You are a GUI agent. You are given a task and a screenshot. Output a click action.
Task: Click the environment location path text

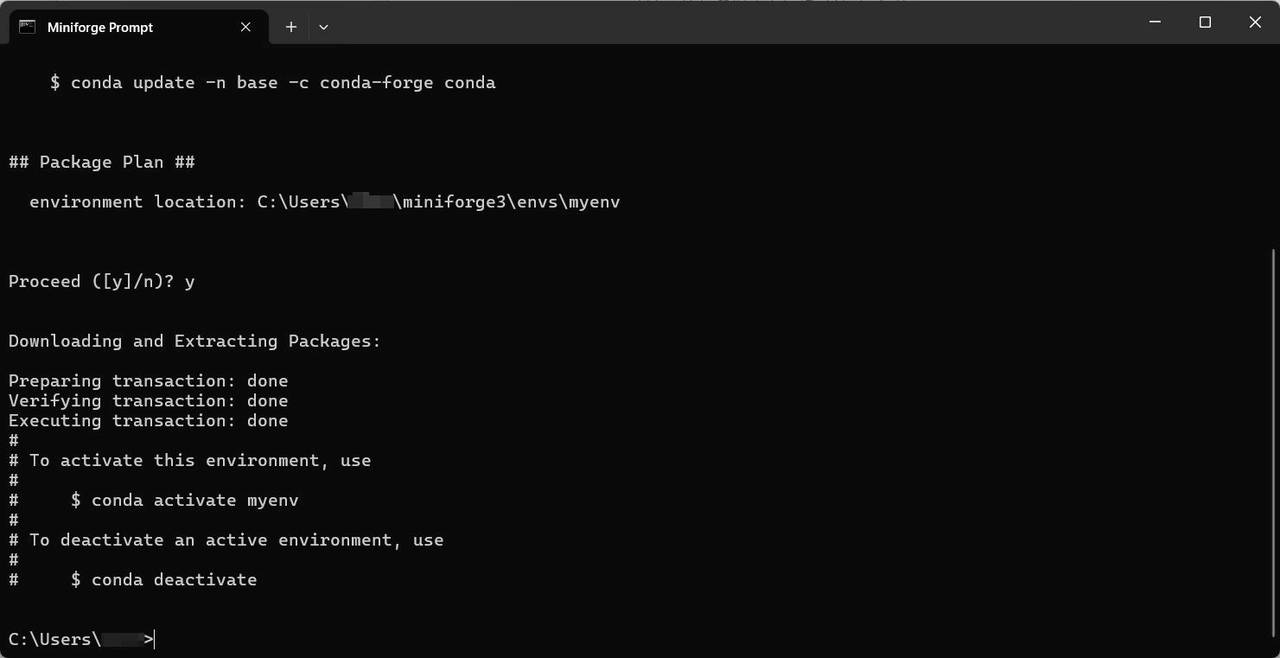[439, 202]
